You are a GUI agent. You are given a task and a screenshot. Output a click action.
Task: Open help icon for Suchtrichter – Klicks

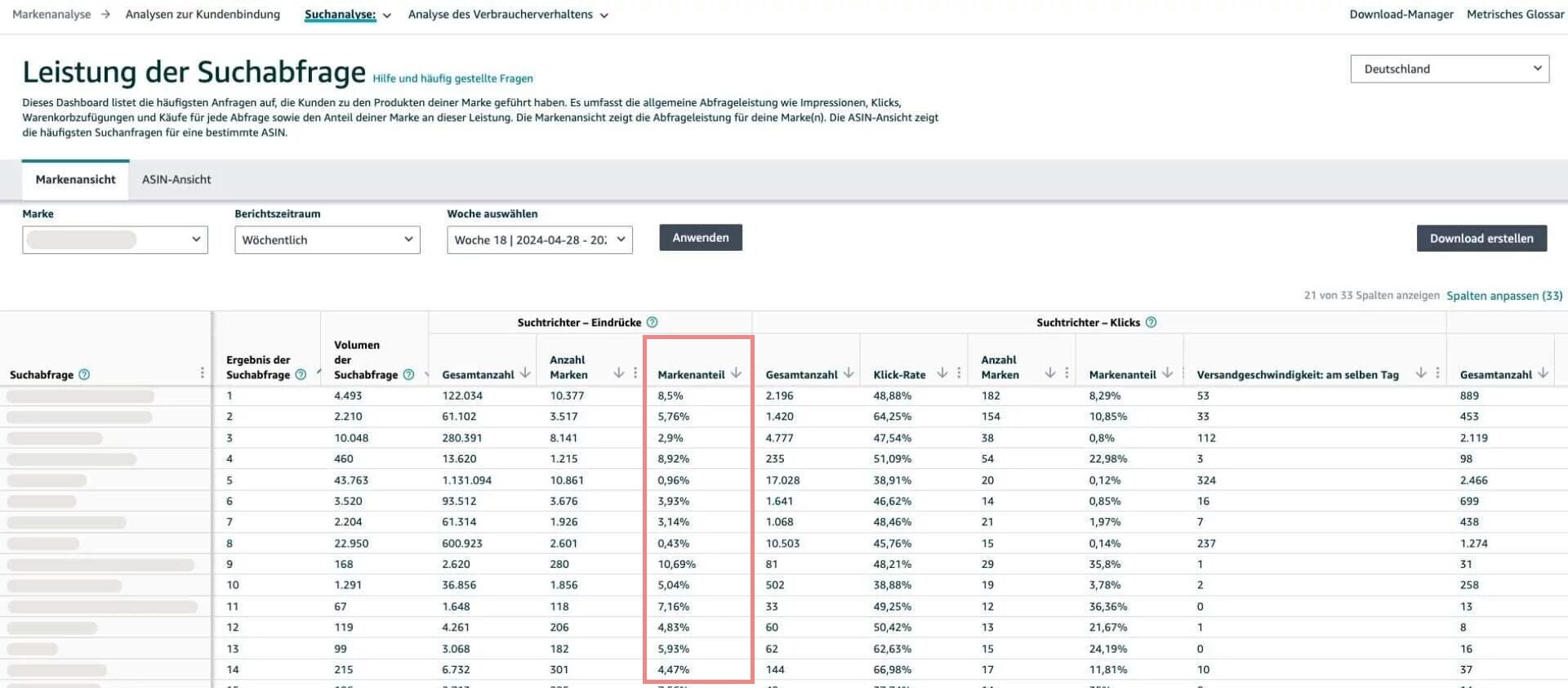pyautogui.click(x=1151, y=323)
